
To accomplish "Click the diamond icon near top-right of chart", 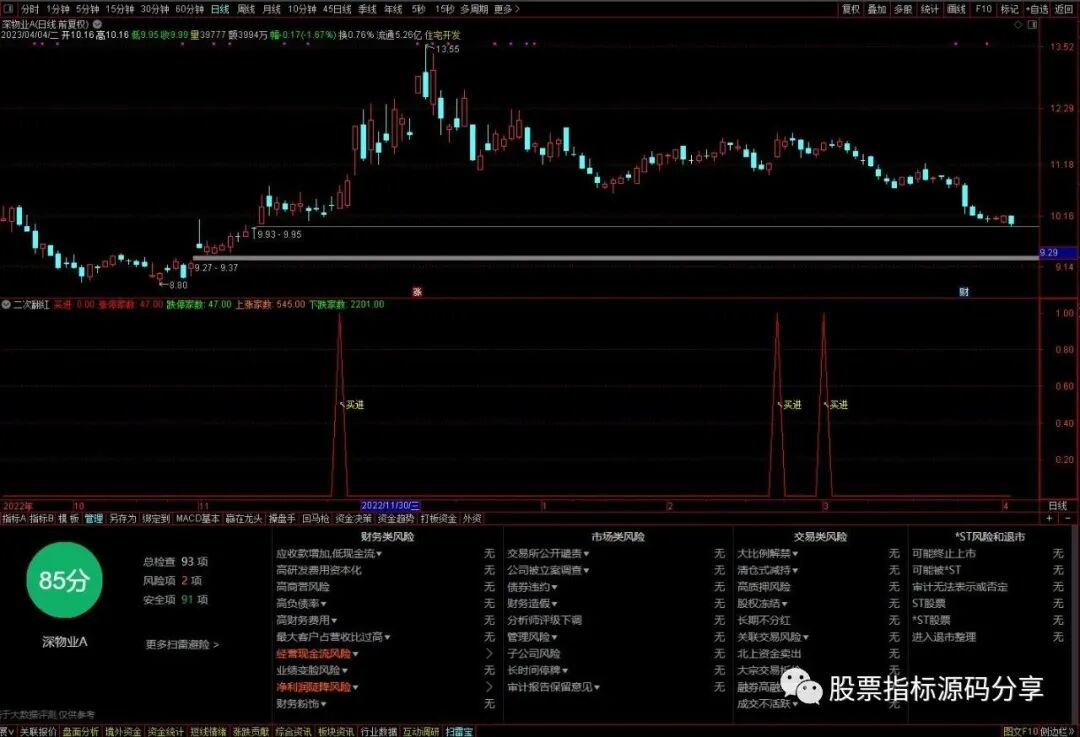I will [1019, 25].
